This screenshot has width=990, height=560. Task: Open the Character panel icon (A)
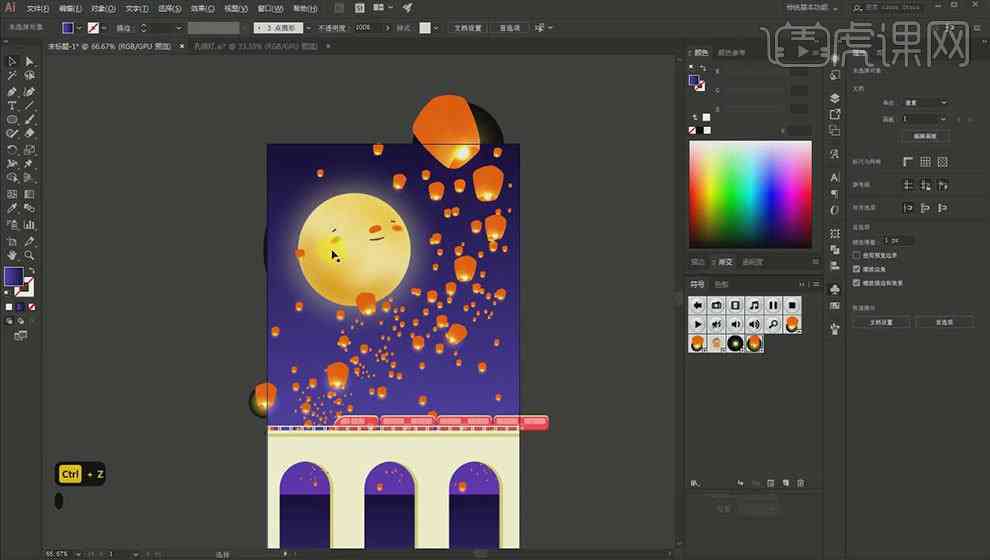(835, 178)
